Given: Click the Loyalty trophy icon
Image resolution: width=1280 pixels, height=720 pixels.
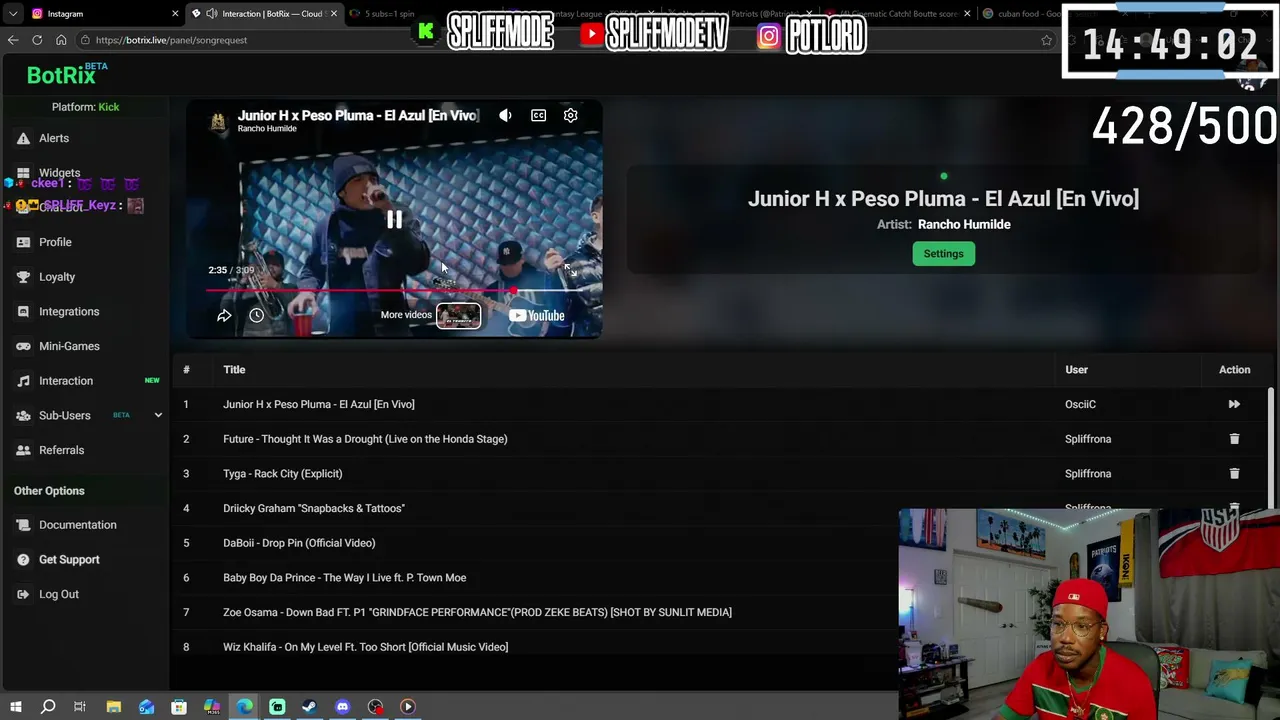Looking at the screenshot, I should click(23, 277).
